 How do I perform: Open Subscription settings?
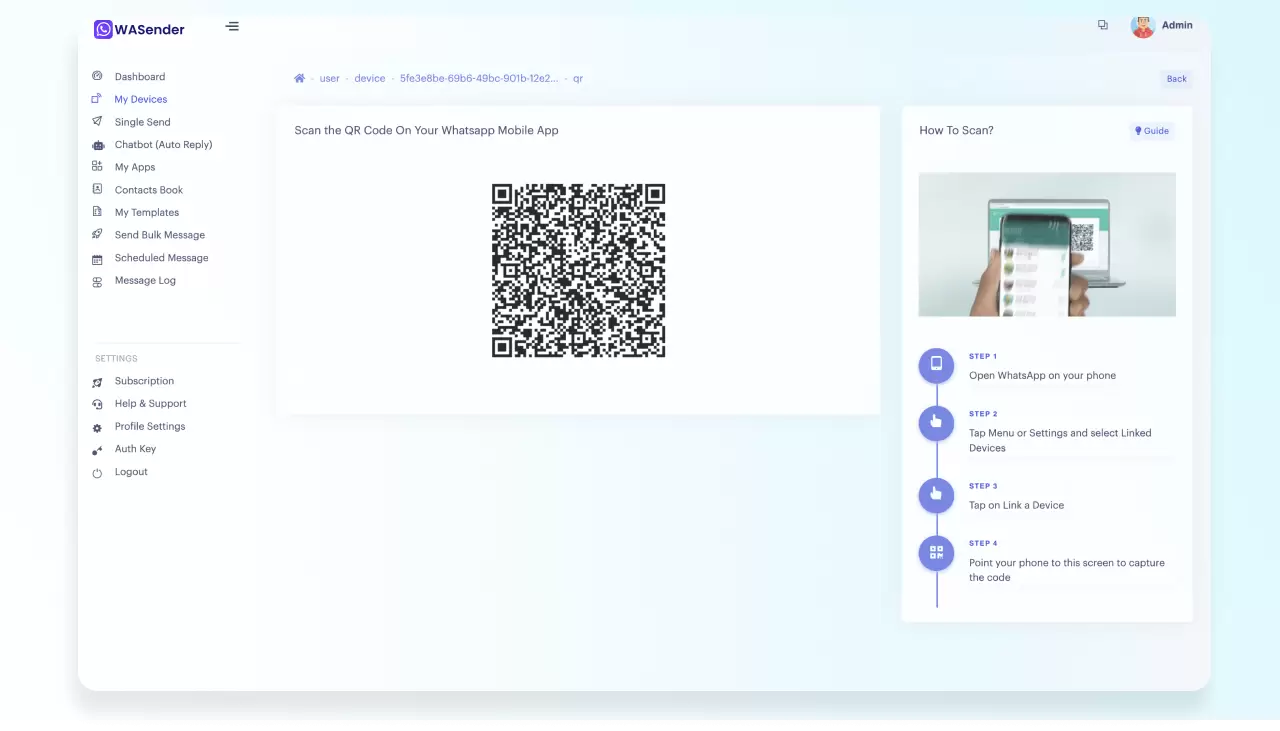pyautogui.click(x=144, y=381)
